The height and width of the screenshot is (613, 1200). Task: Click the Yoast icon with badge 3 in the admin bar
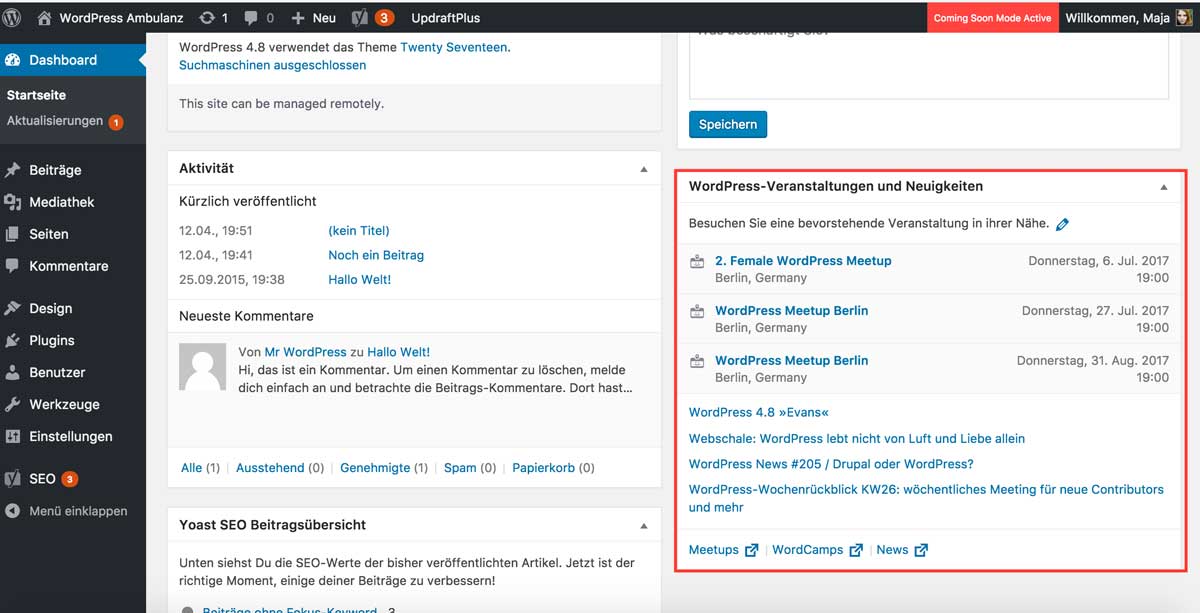[361, 18]
